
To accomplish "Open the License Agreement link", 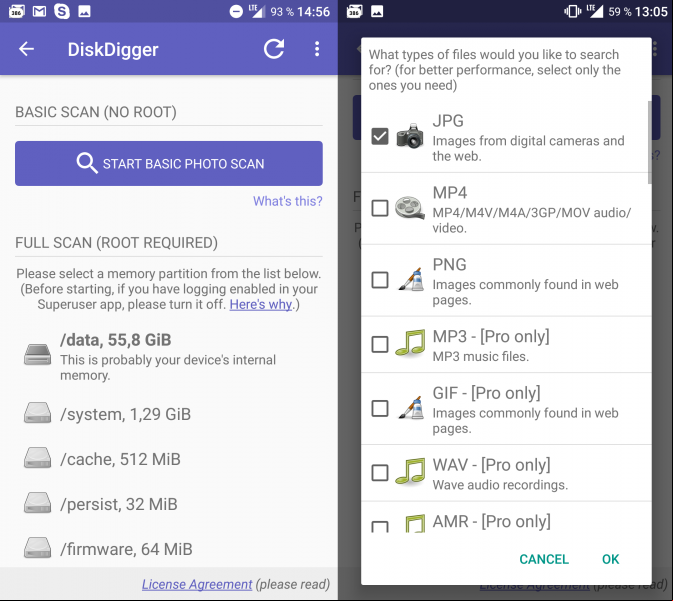I will pos(197,584).
